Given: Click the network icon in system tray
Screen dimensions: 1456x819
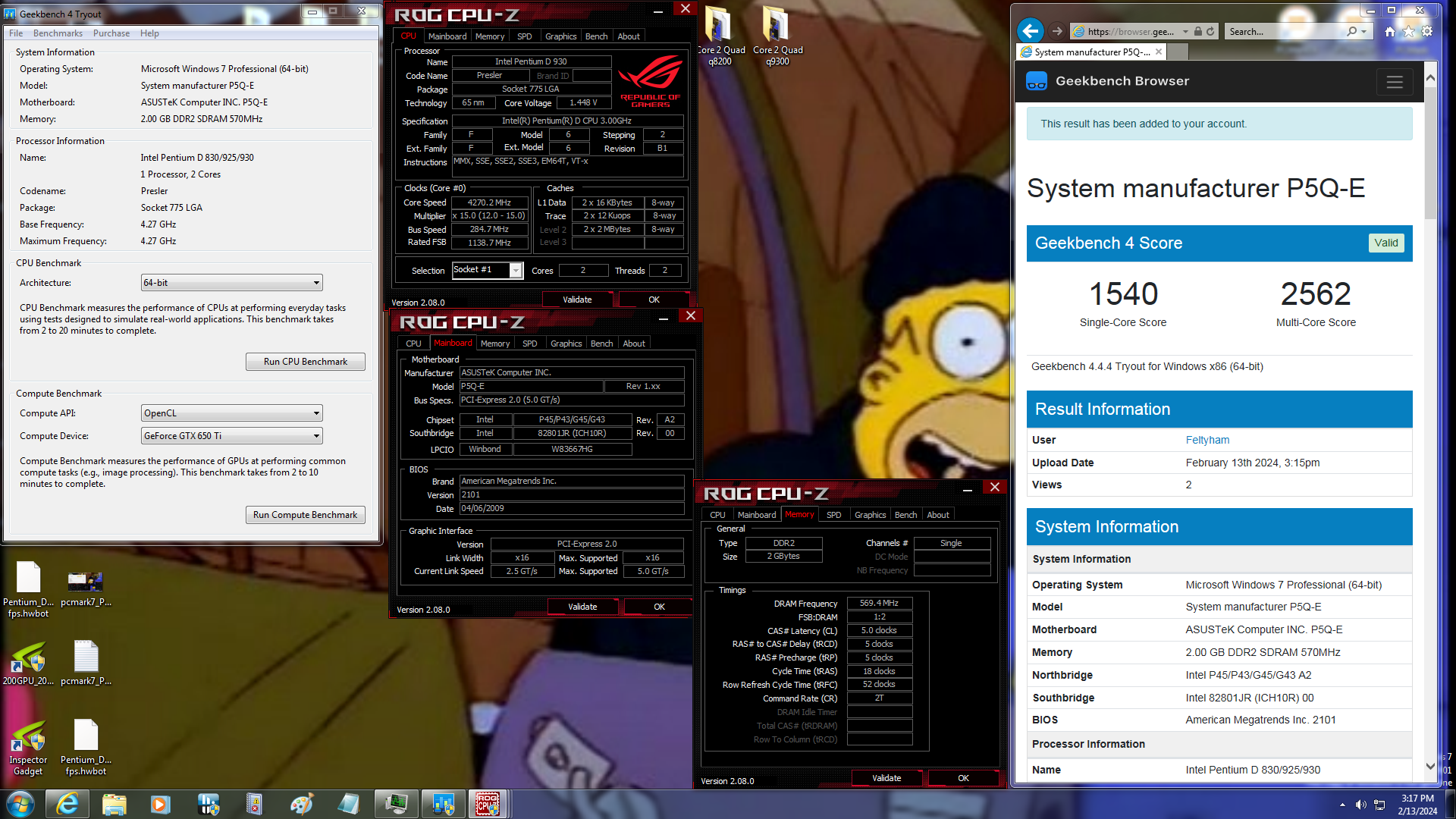Looking at the screenshot, I should pos(1379,805).
